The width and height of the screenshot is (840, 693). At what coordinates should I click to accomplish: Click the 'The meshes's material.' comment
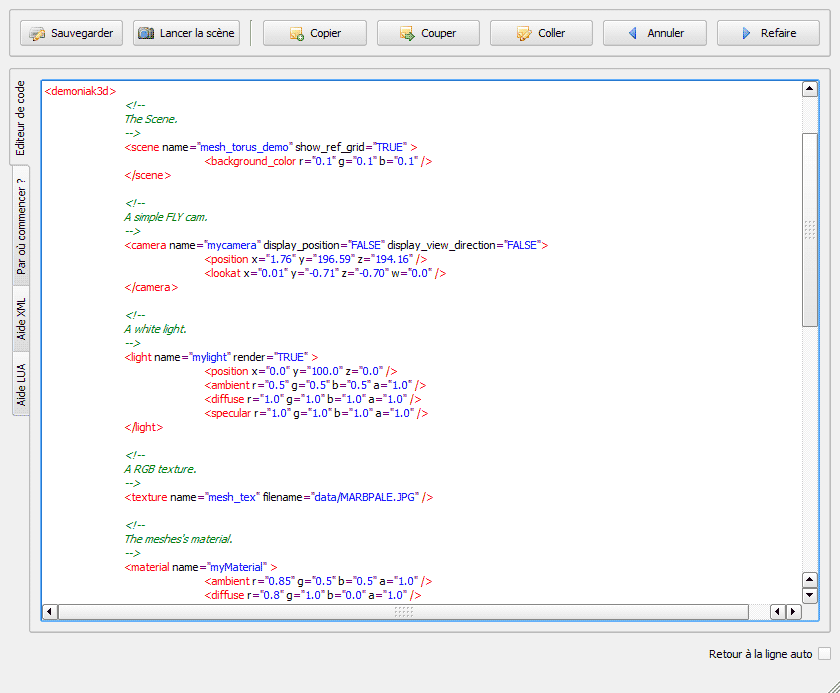(178, 539)
